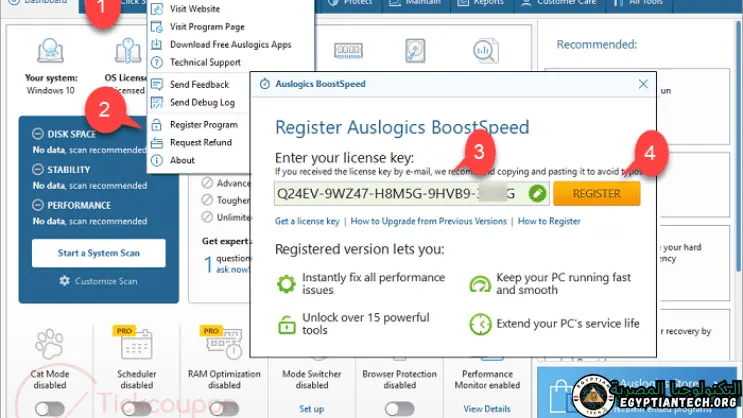Click ask now link under question
Image resolution: width=743 pixels, height=418 pixels.
[x=232, y=270]
